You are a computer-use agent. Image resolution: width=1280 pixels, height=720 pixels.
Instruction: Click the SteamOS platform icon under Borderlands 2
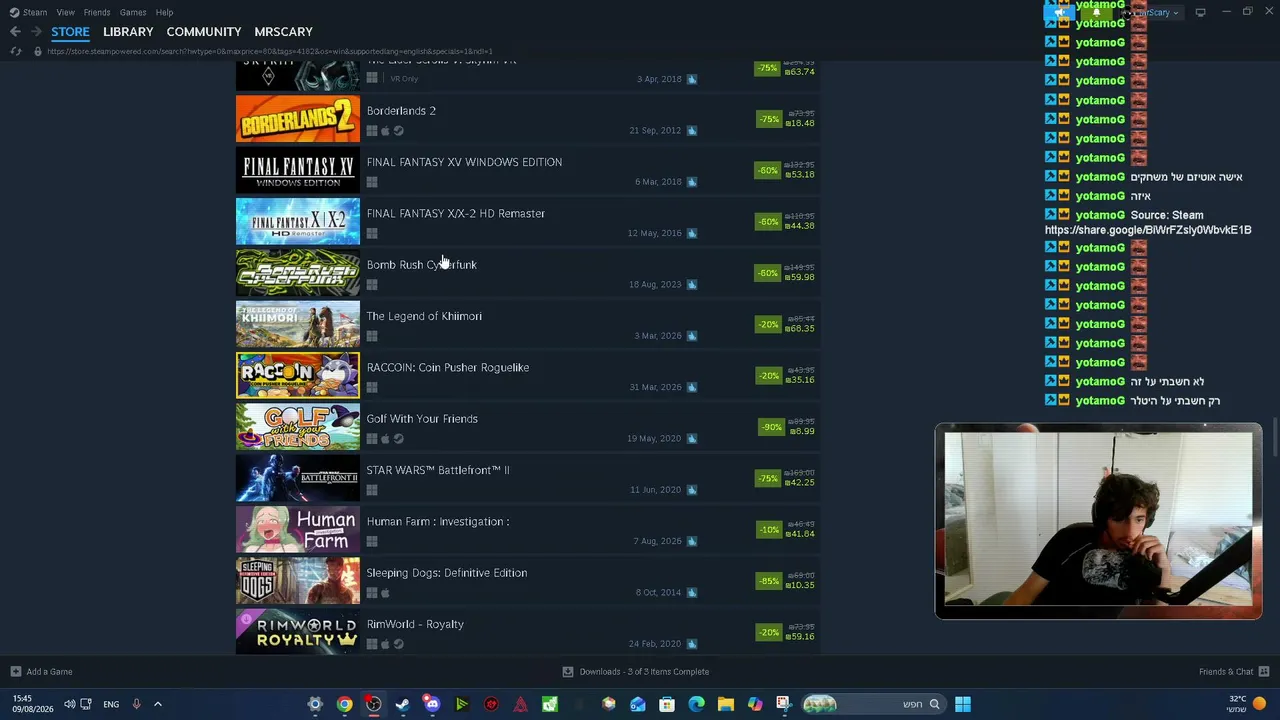398,131
